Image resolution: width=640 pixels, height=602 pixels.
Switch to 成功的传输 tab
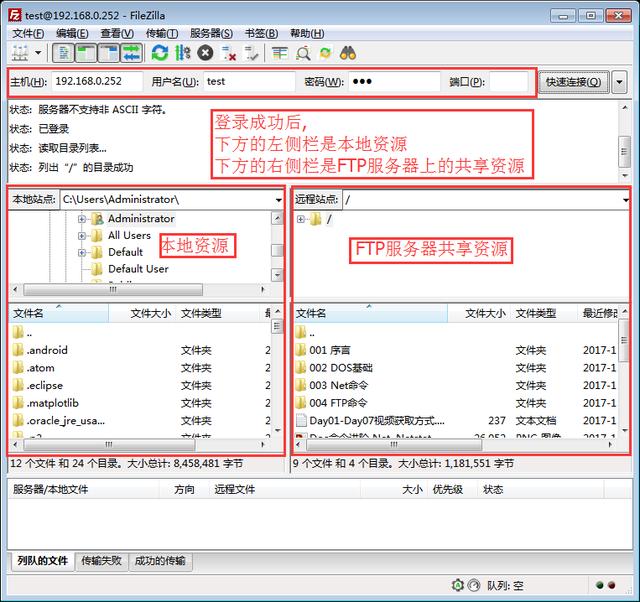160,561
